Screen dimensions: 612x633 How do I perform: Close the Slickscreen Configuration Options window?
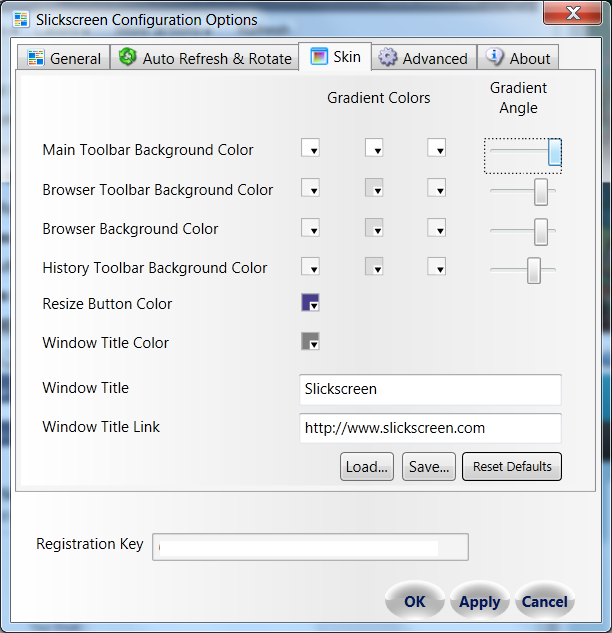573,13
